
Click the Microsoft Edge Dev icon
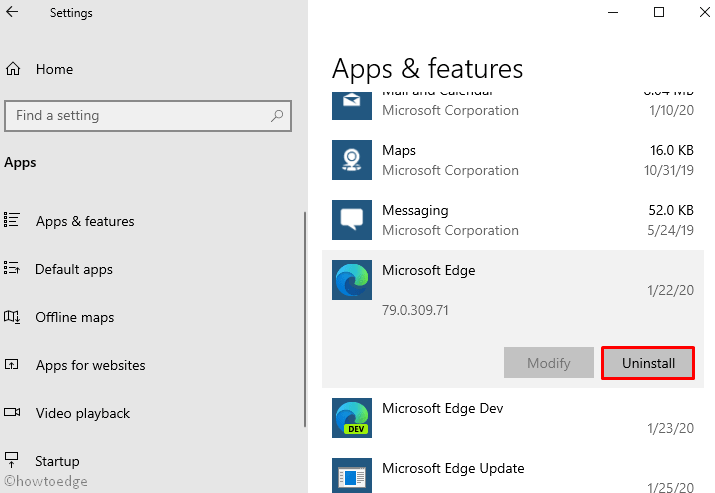pyautogui.click(x=352, y=418)
